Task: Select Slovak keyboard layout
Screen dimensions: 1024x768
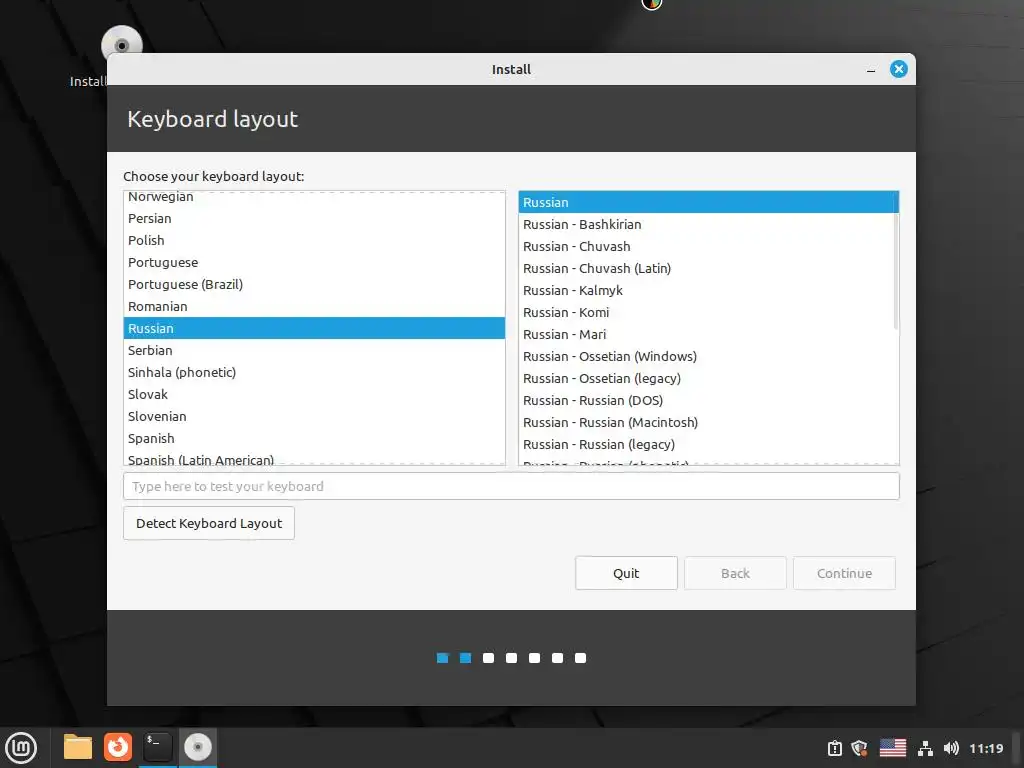Action: click(x=314, y=394)
